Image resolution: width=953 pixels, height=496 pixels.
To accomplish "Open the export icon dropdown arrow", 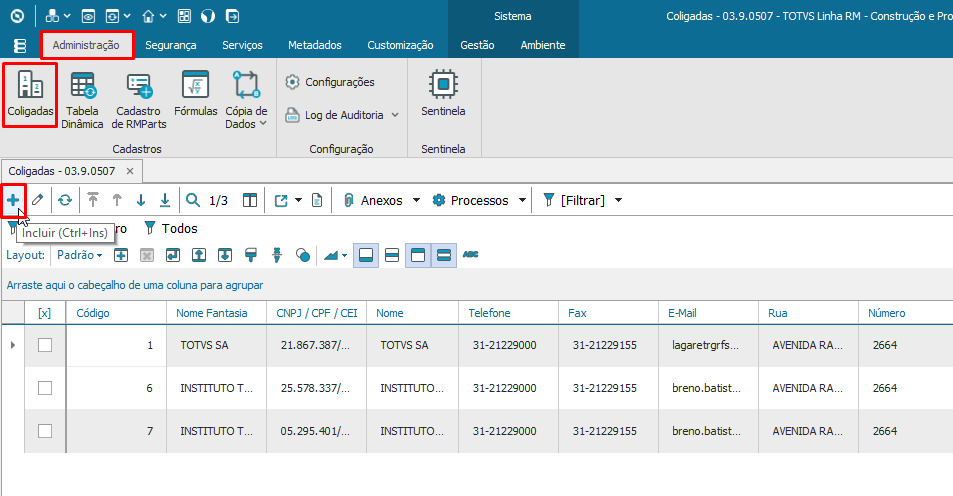I will click(x=298, y=200).
